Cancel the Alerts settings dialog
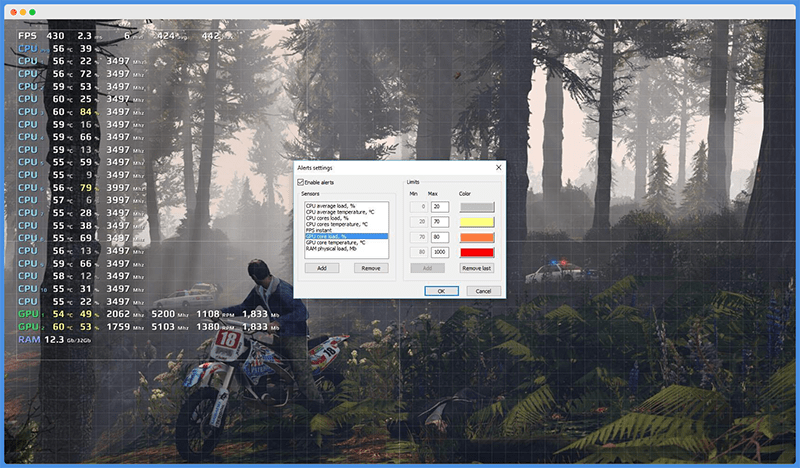The width and height of the screenshot is (800, 468). (x=483, y=291)
